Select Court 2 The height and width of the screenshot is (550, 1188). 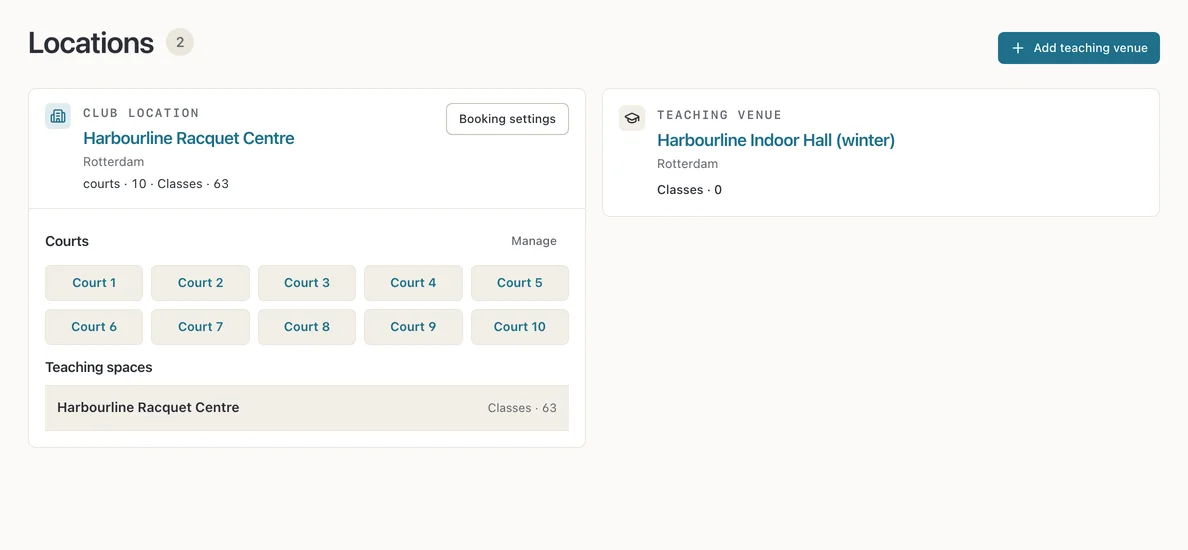tap(200, 283)
